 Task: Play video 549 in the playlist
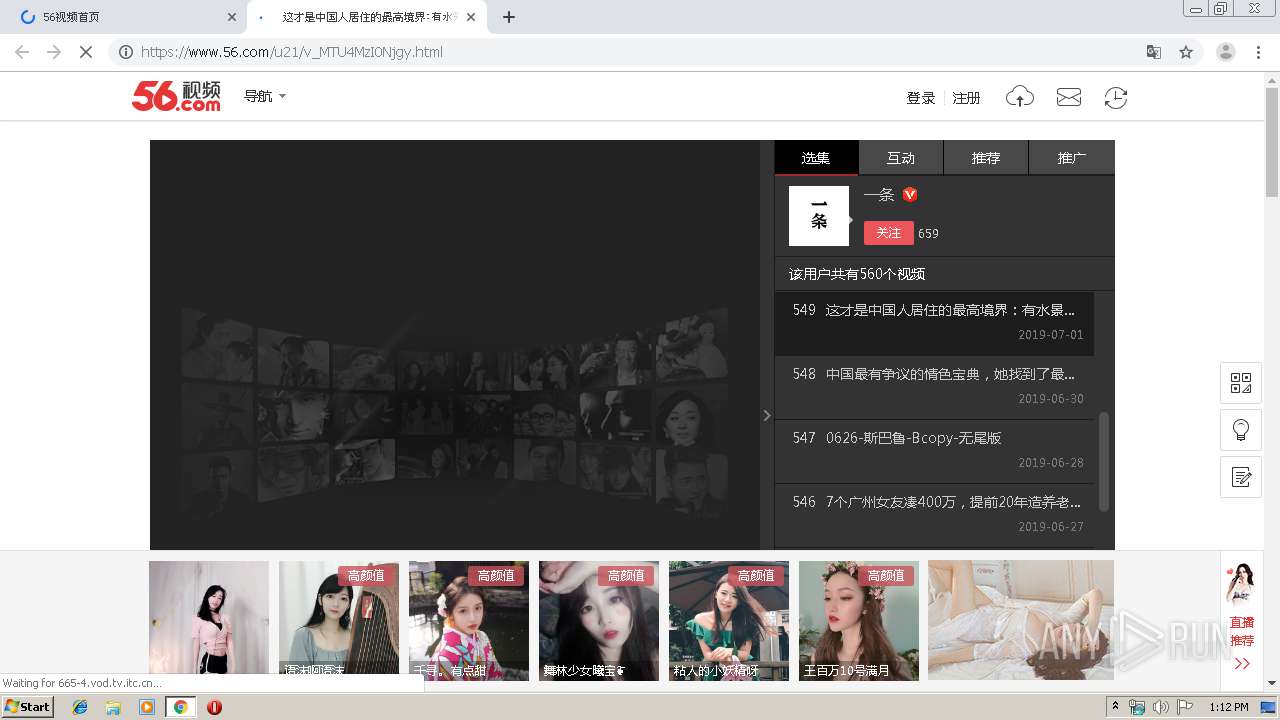click(934, 323)
